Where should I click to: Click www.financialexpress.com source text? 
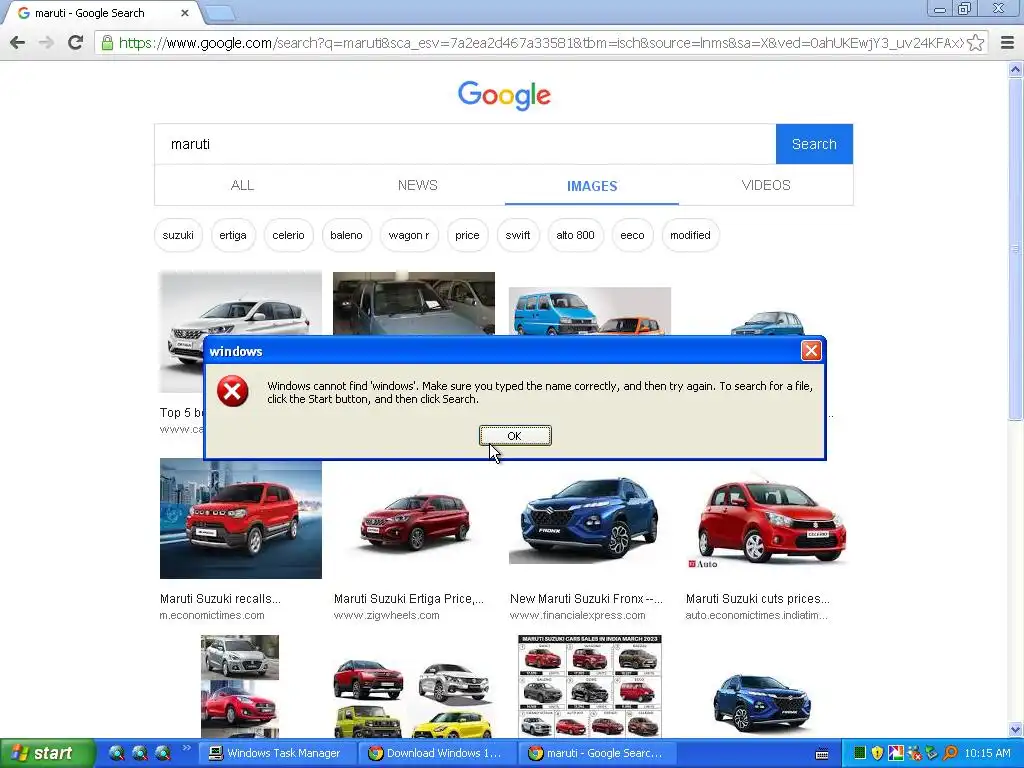coord(577,615)
